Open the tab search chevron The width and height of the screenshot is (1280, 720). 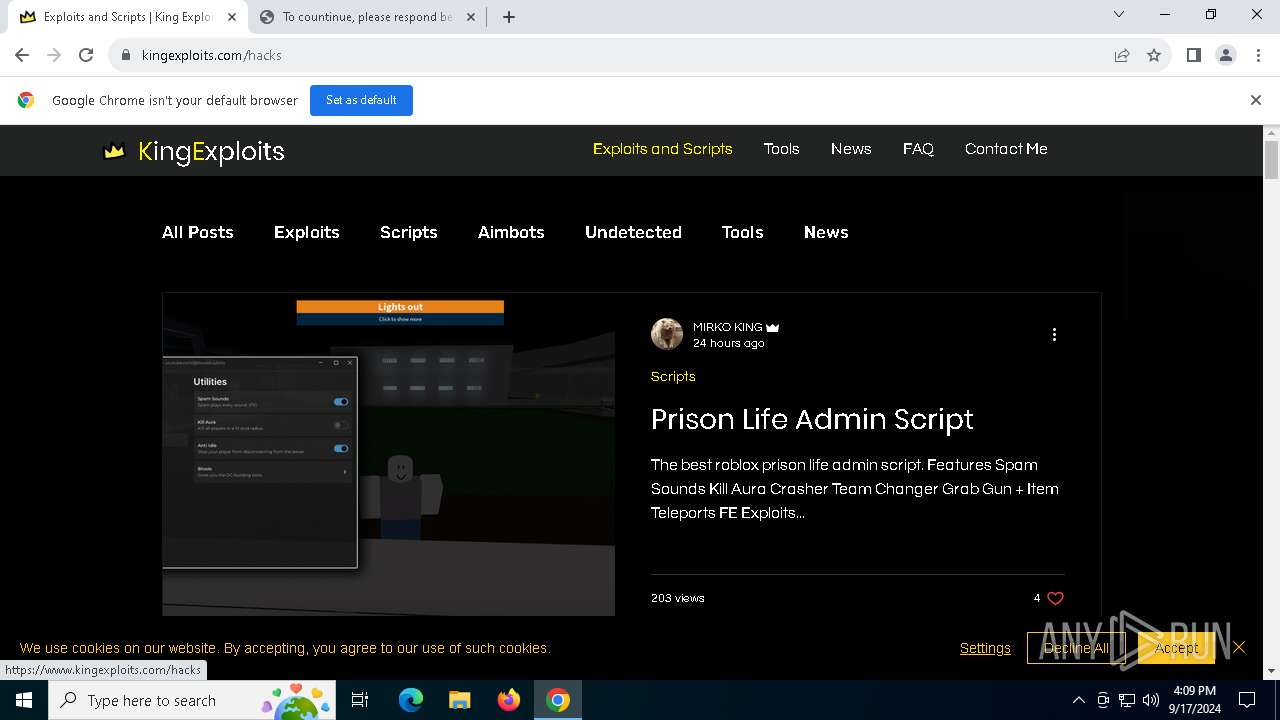click(1119, 14)
